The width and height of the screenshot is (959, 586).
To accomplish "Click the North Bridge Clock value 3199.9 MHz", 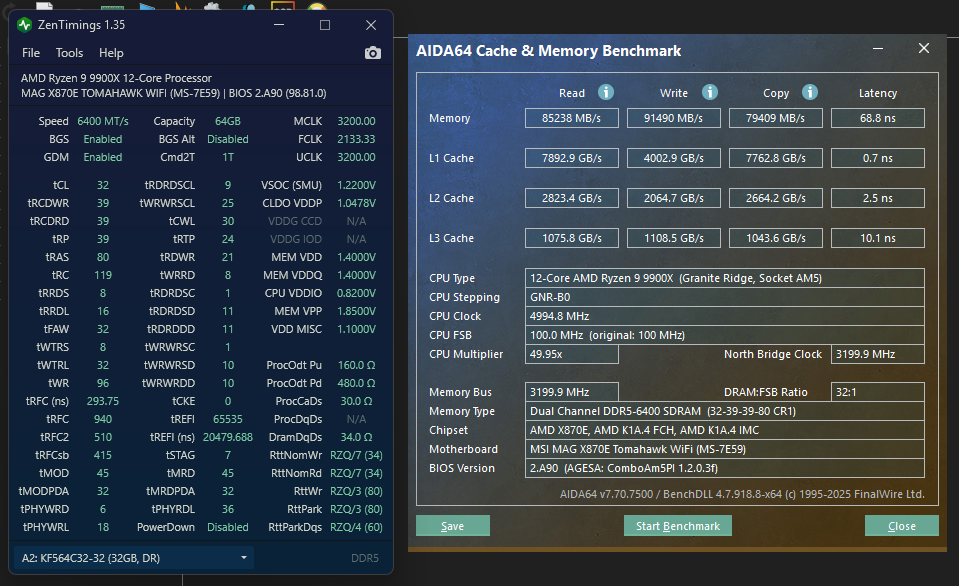I will (x=878, y=354).
